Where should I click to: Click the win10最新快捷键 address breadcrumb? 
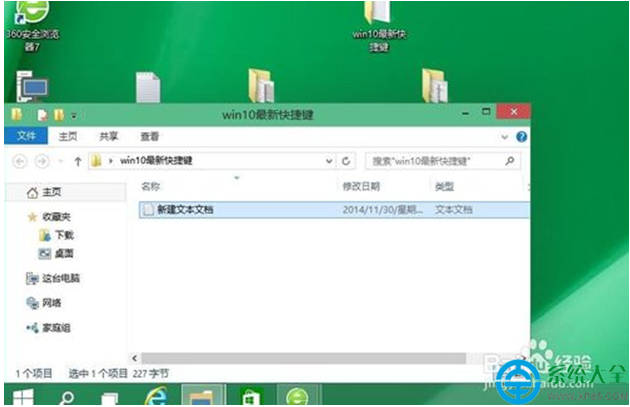click(x=156, y=161)
